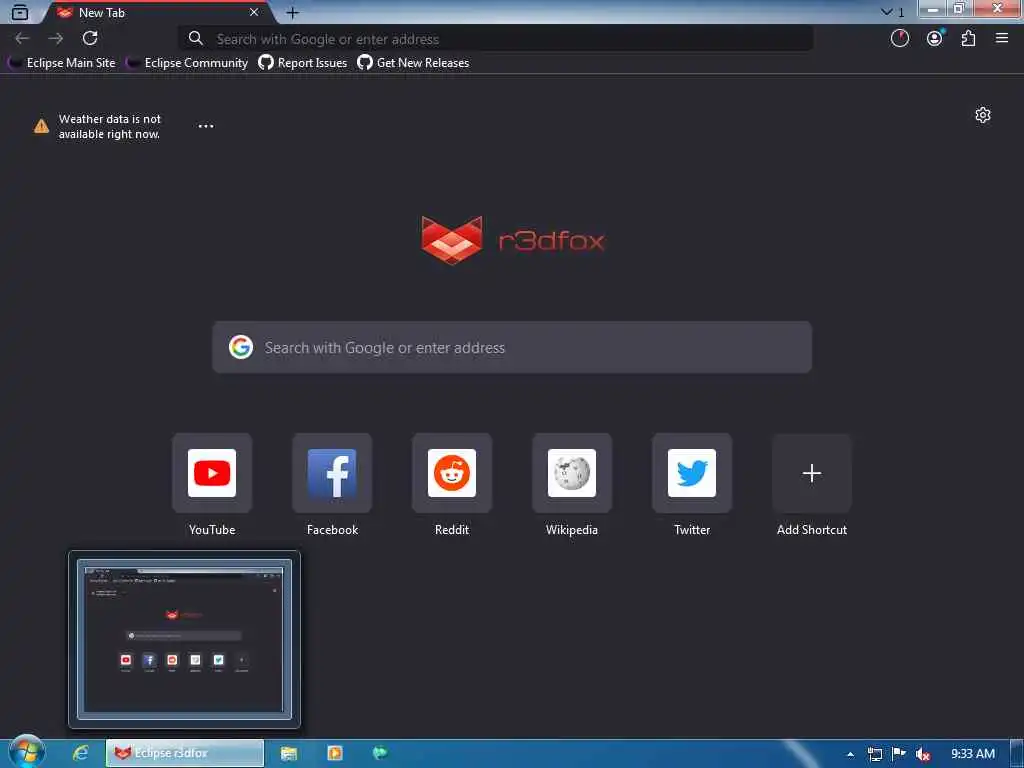
Task: Click the 9:33 AM clock
Action: (973, 754)
